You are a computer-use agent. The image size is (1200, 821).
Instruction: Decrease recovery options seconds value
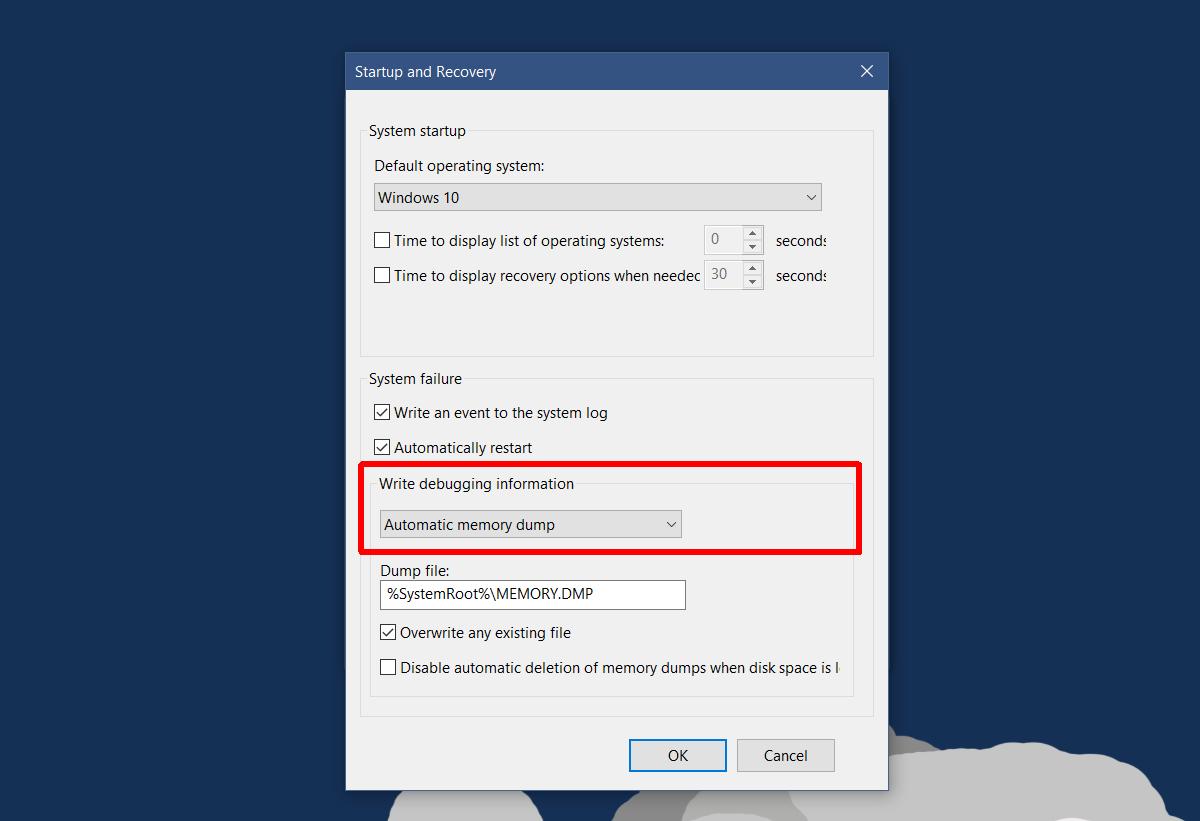tap(753, 282)
